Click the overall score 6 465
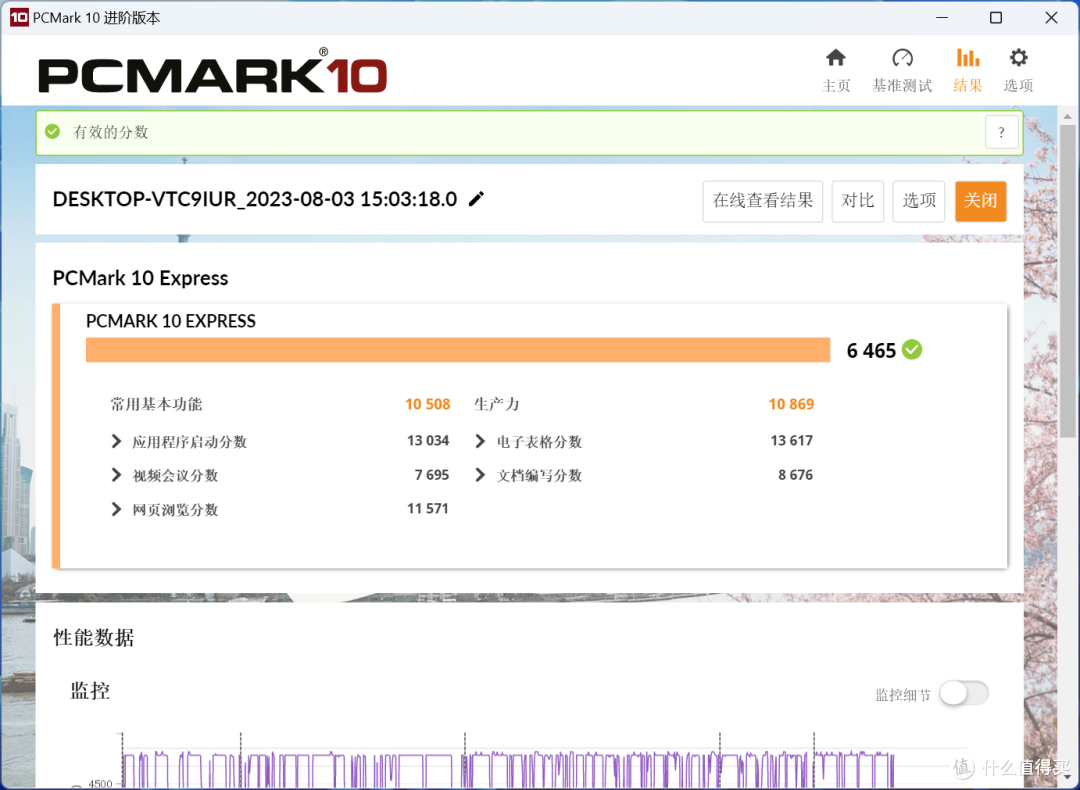The image size is (1080, 790). tap(871, 351)
